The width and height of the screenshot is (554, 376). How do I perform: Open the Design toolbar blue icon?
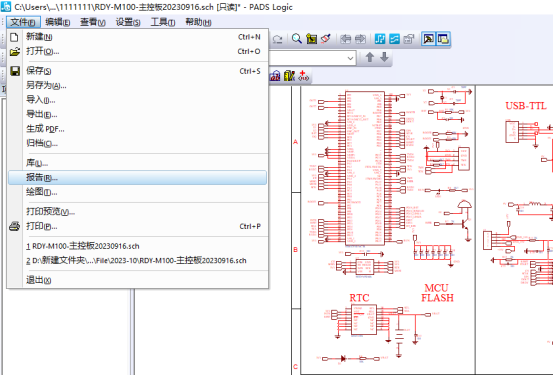pyautogui.click(x=394, y=39)
